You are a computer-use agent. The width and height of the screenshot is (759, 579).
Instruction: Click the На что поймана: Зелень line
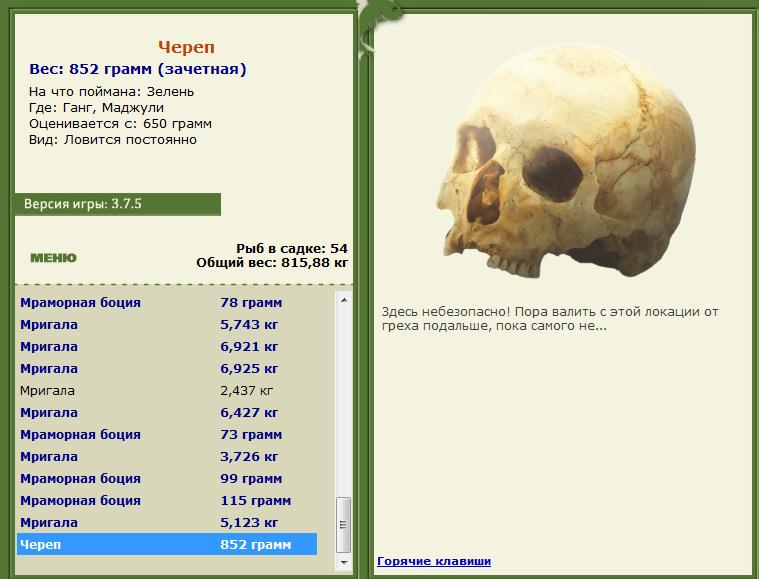[111, 91]
